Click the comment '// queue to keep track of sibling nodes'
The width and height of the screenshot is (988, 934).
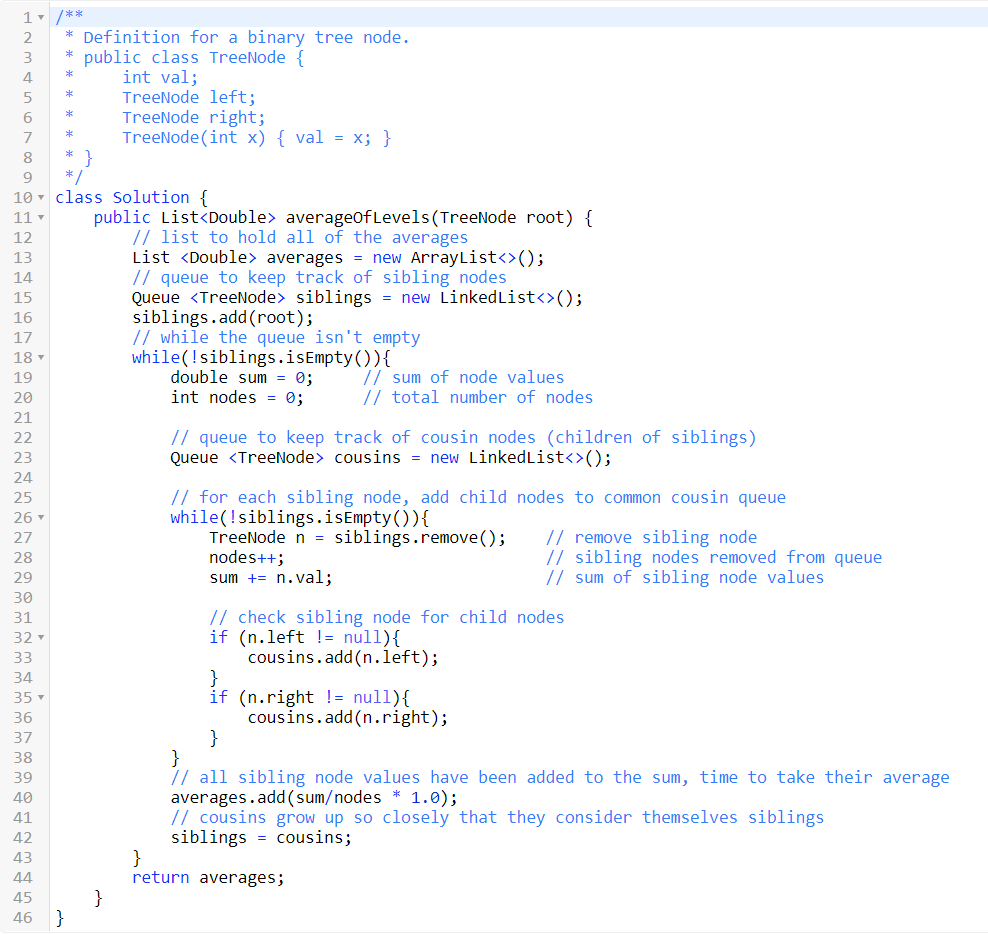319,277
